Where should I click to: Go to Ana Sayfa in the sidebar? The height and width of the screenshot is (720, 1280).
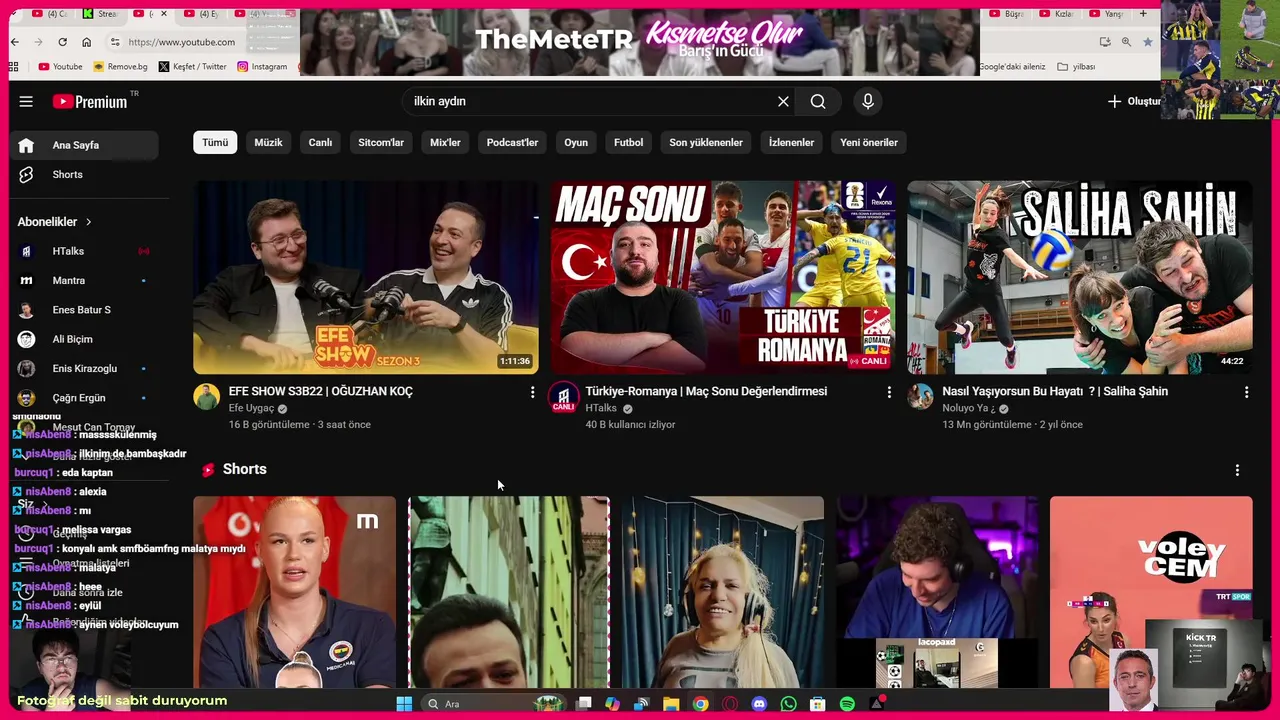coord(84,145)
